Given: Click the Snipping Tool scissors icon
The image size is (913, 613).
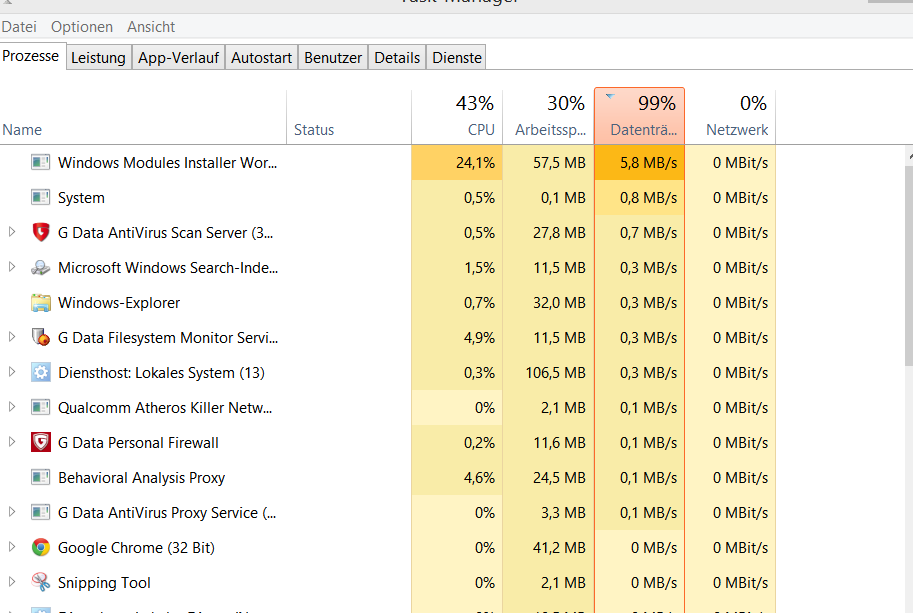Looking at the screenshot, I should coord(40,582).
